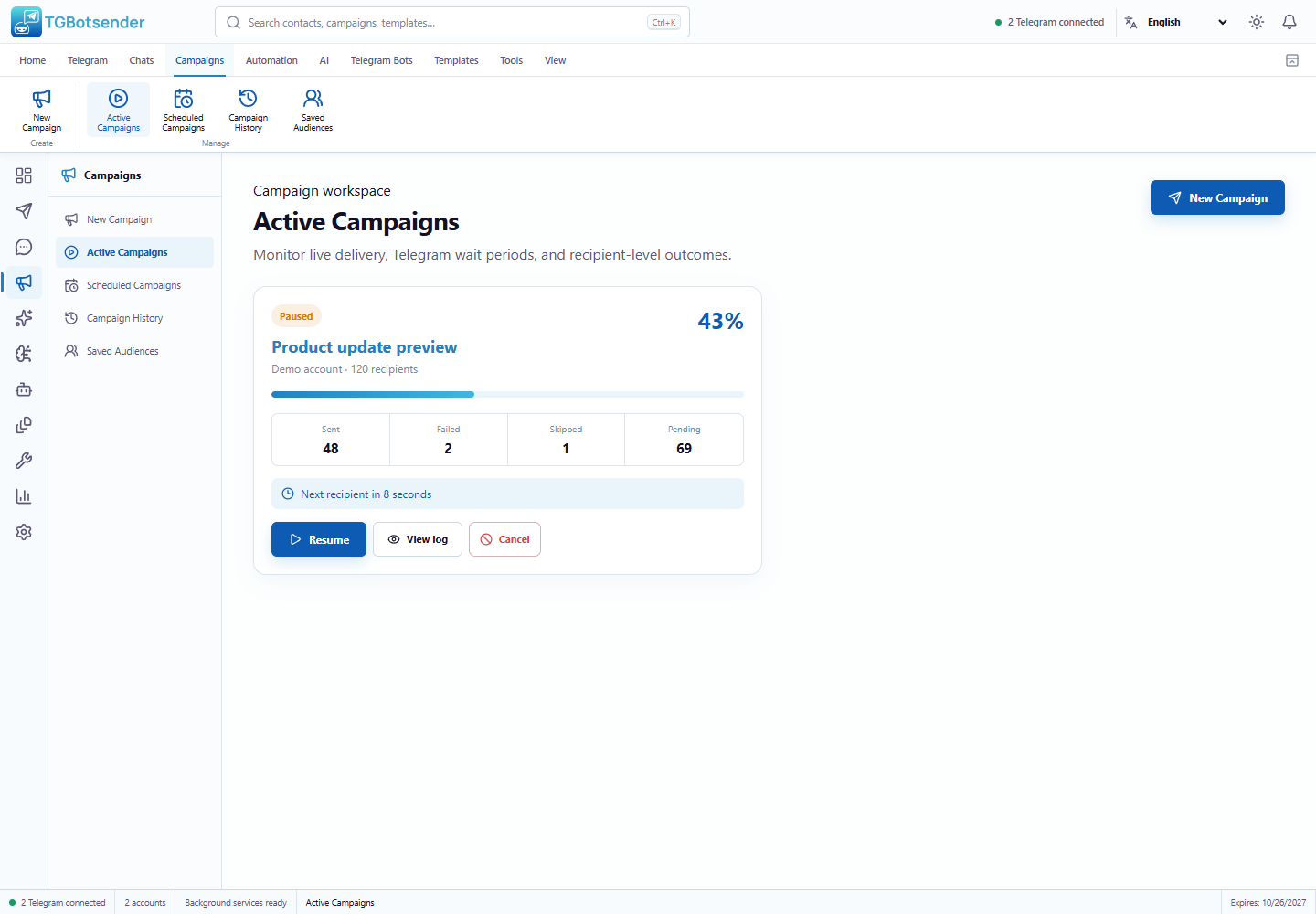Image resolution: width=1316 pixels, height=914 pixels.
Task: Open the notifications bell
Action: click(1289, 22)
